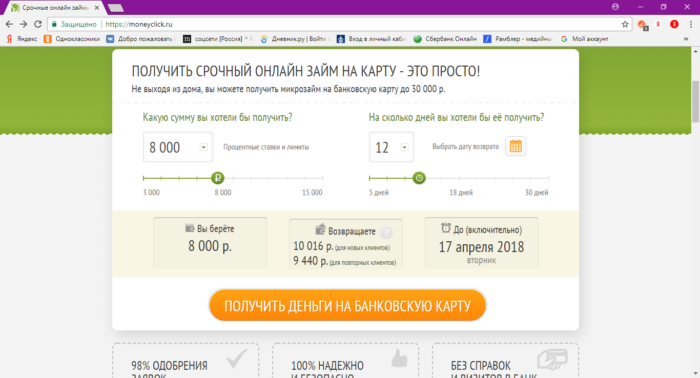The image size is (700, 378).
Task: Click the 10 016 р. repayment amount
Action: pos(313,246)
